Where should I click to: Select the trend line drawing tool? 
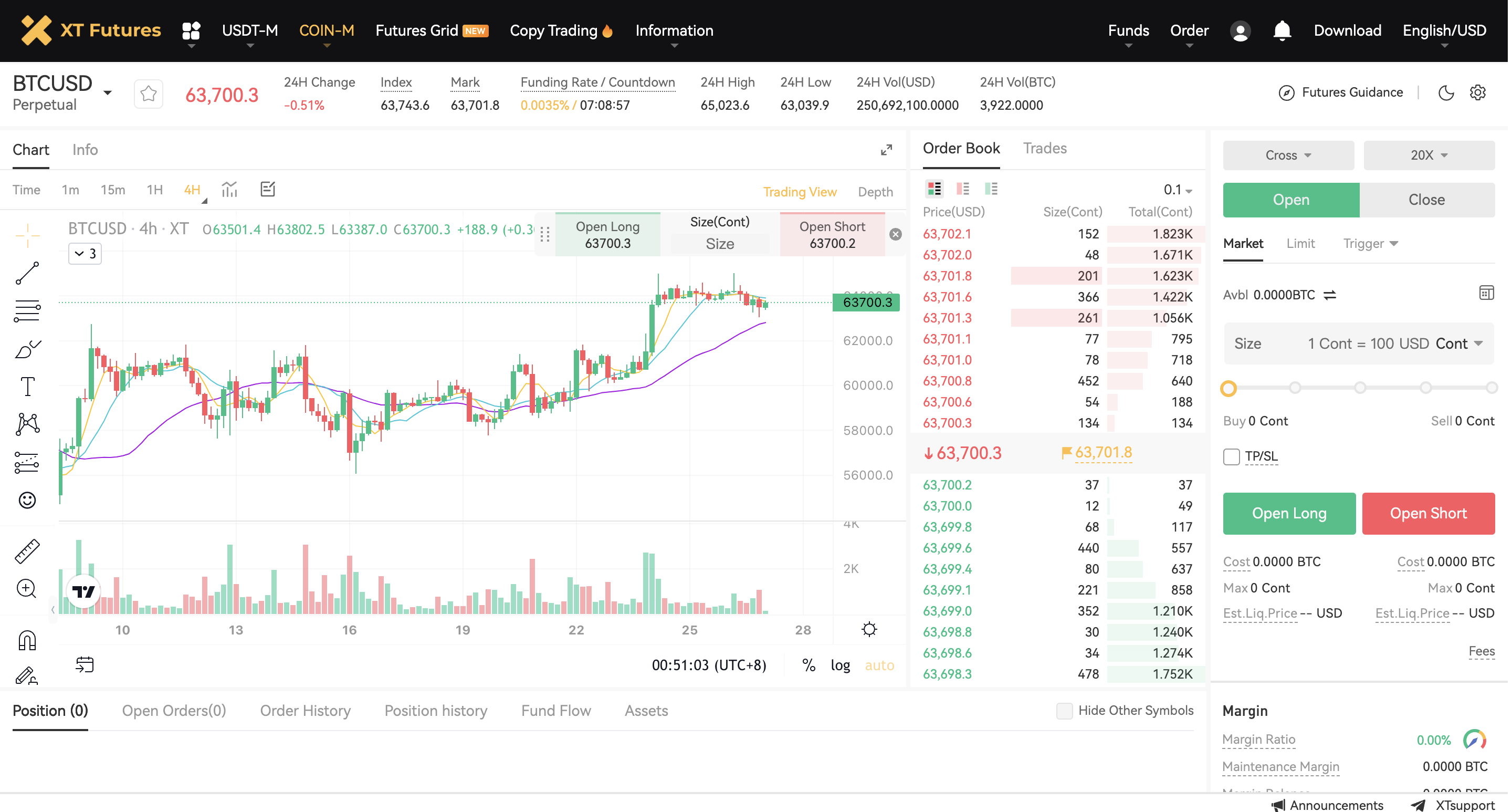coord(27,274)
